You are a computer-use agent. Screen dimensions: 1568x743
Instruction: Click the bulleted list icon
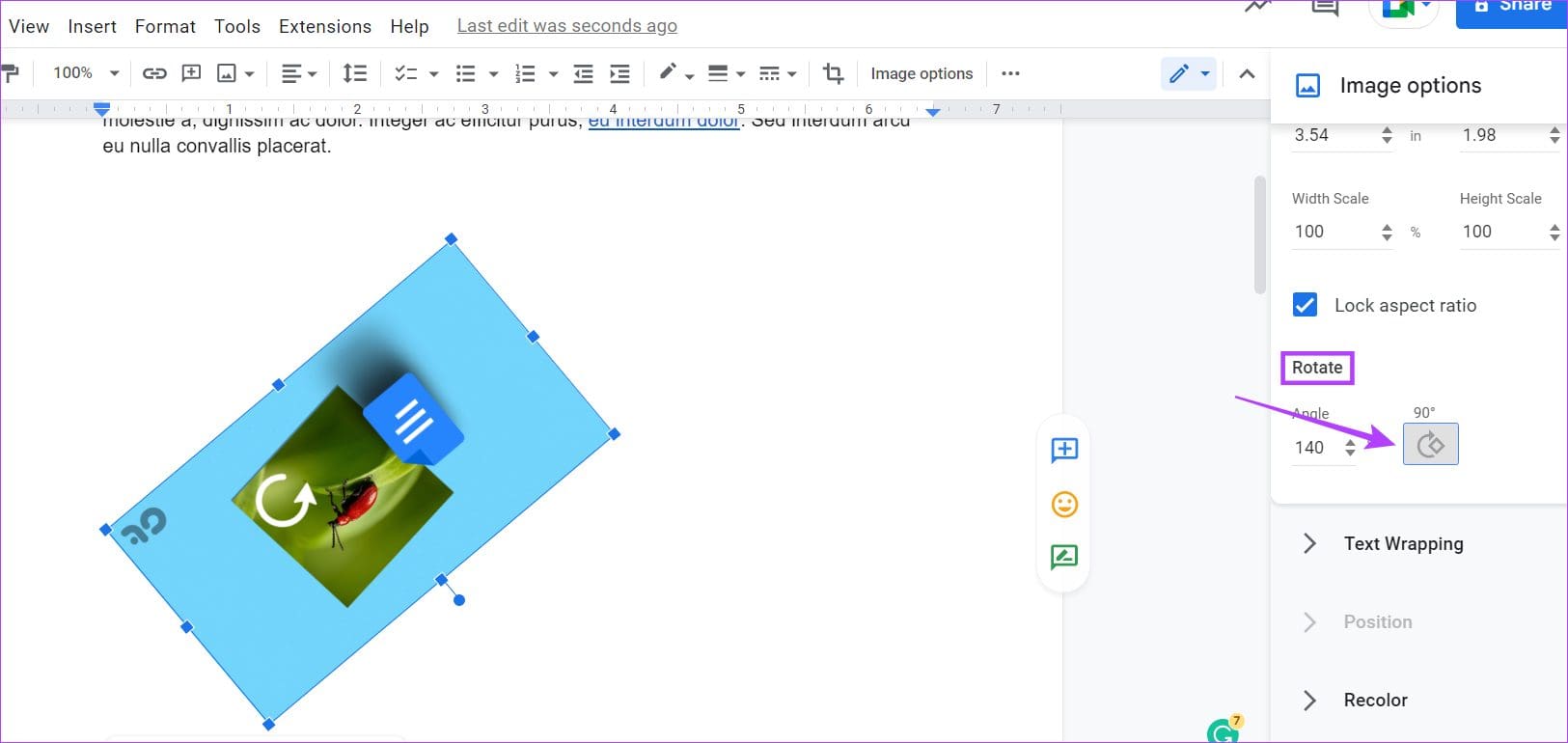[x=466, y=73]
